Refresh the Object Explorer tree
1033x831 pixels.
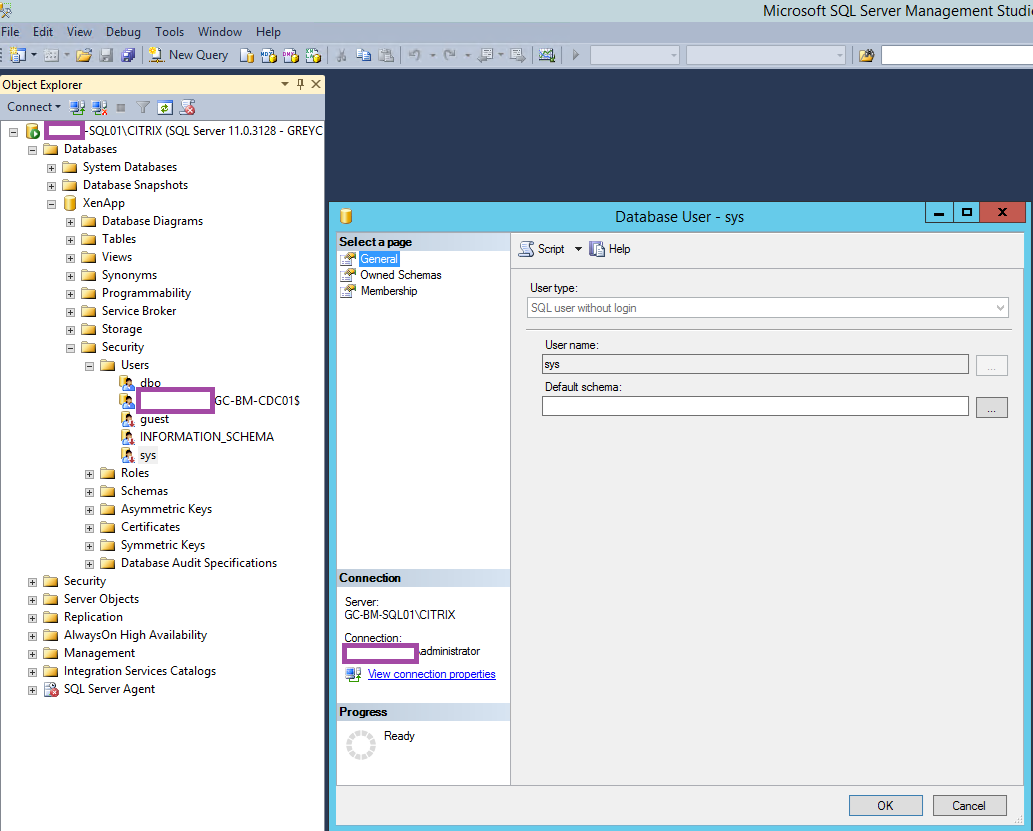coord(165,107)
